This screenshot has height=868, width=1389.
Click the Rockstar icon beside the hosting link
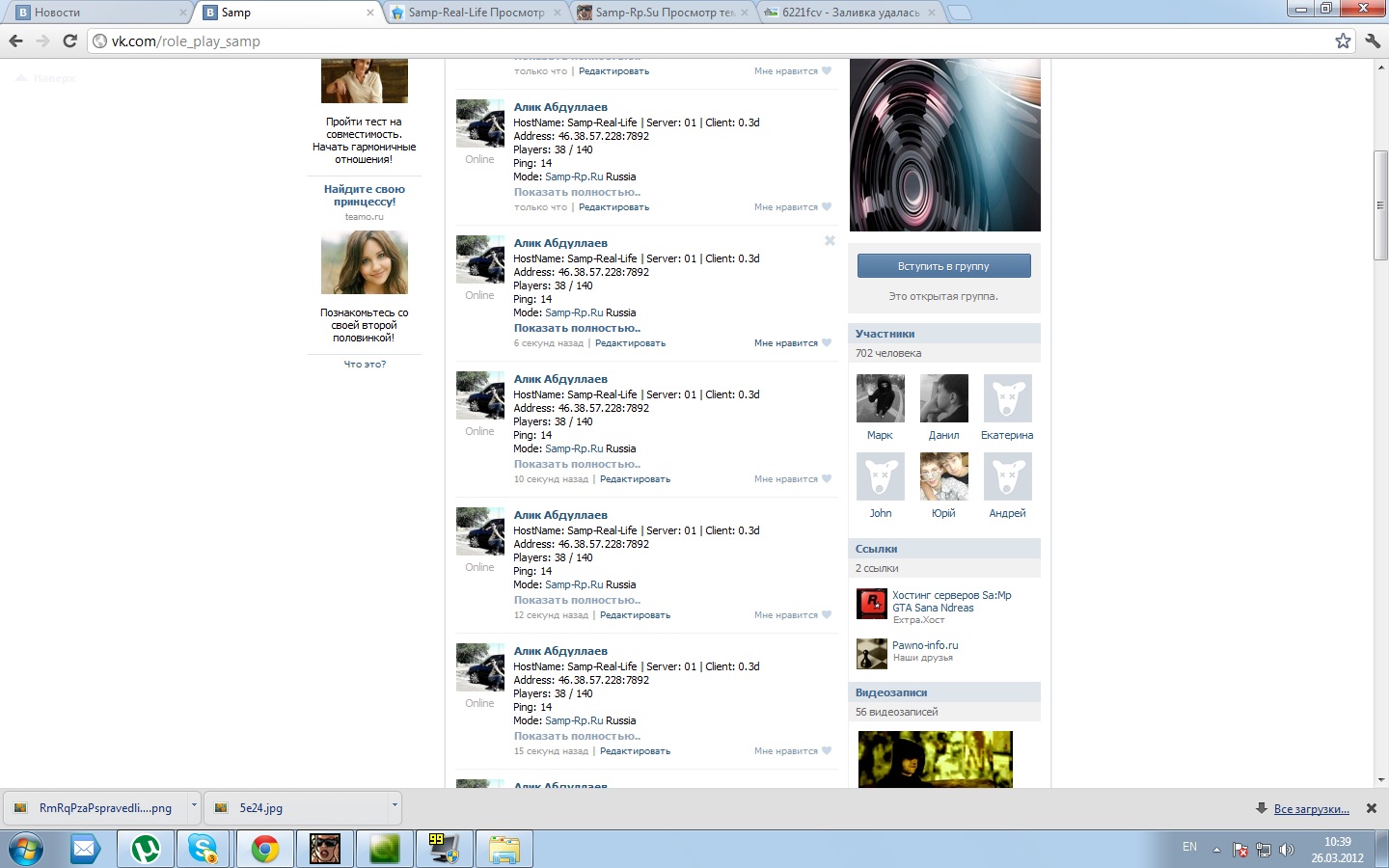pos(872,604)
